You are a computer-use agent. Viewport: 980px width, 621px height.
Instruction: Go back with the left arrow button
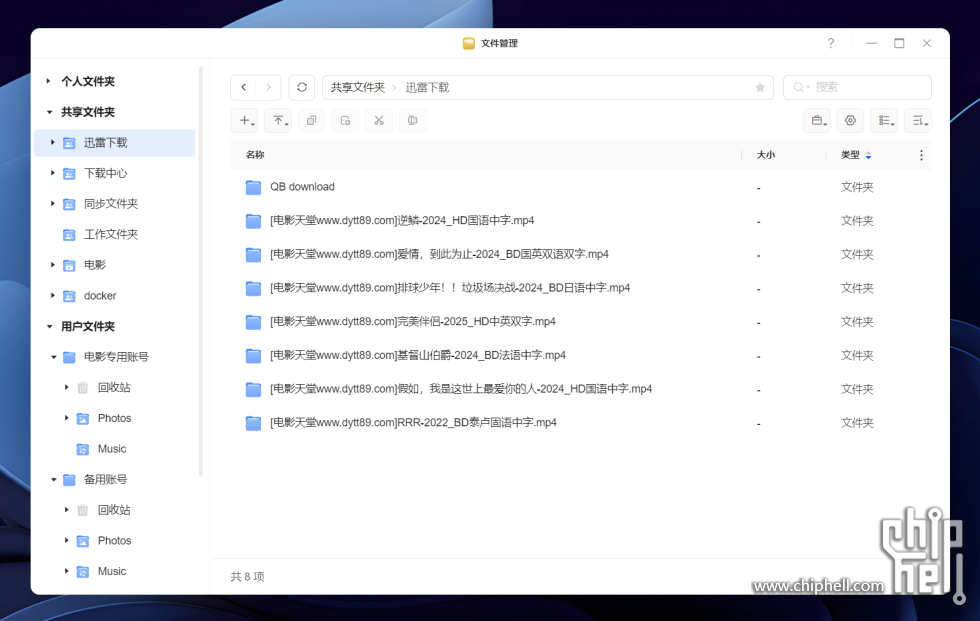[244, 87]
